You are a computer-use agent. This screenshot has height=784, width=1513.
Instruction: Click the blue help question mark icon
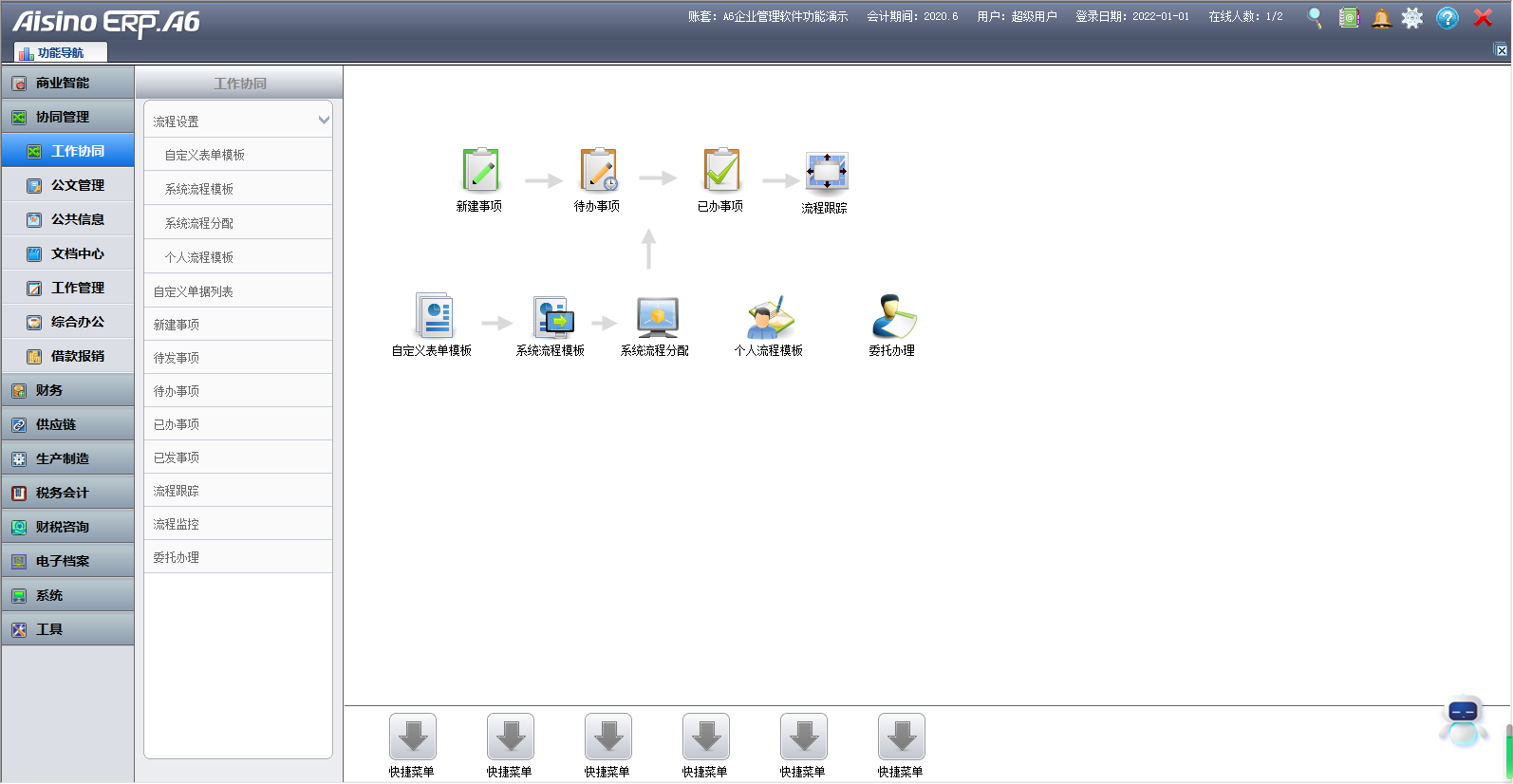click(x=1447, y=18)
